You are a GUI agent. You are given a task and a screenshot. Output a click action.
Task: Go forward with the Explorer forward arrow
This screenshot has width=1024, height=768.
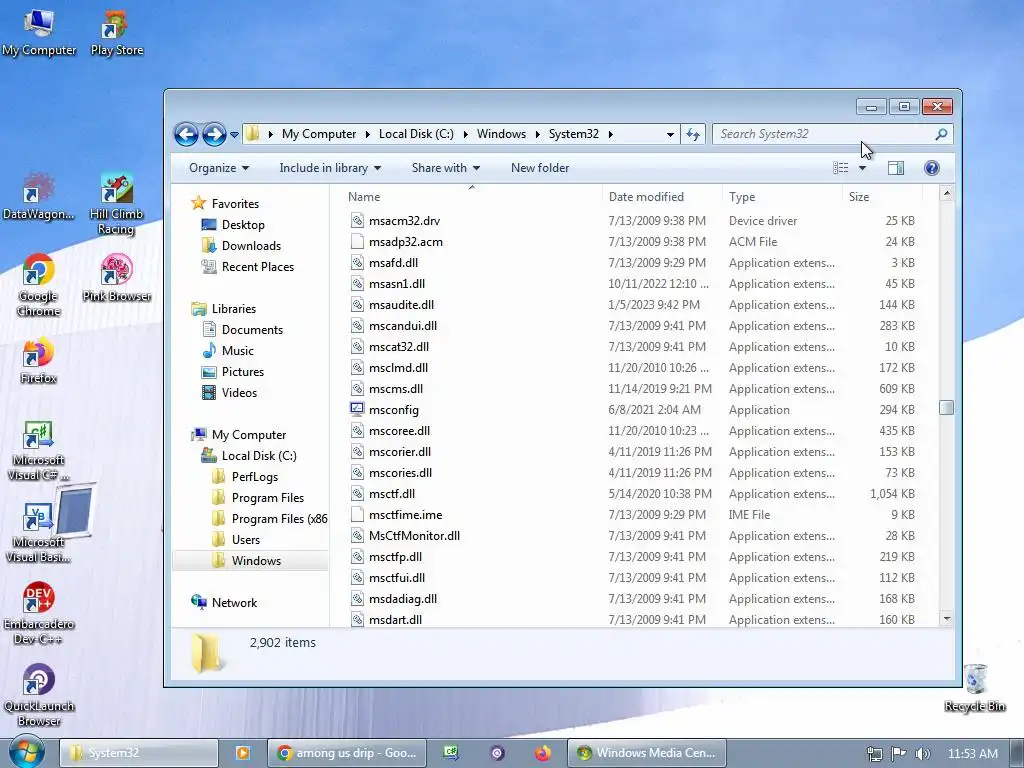214,135
